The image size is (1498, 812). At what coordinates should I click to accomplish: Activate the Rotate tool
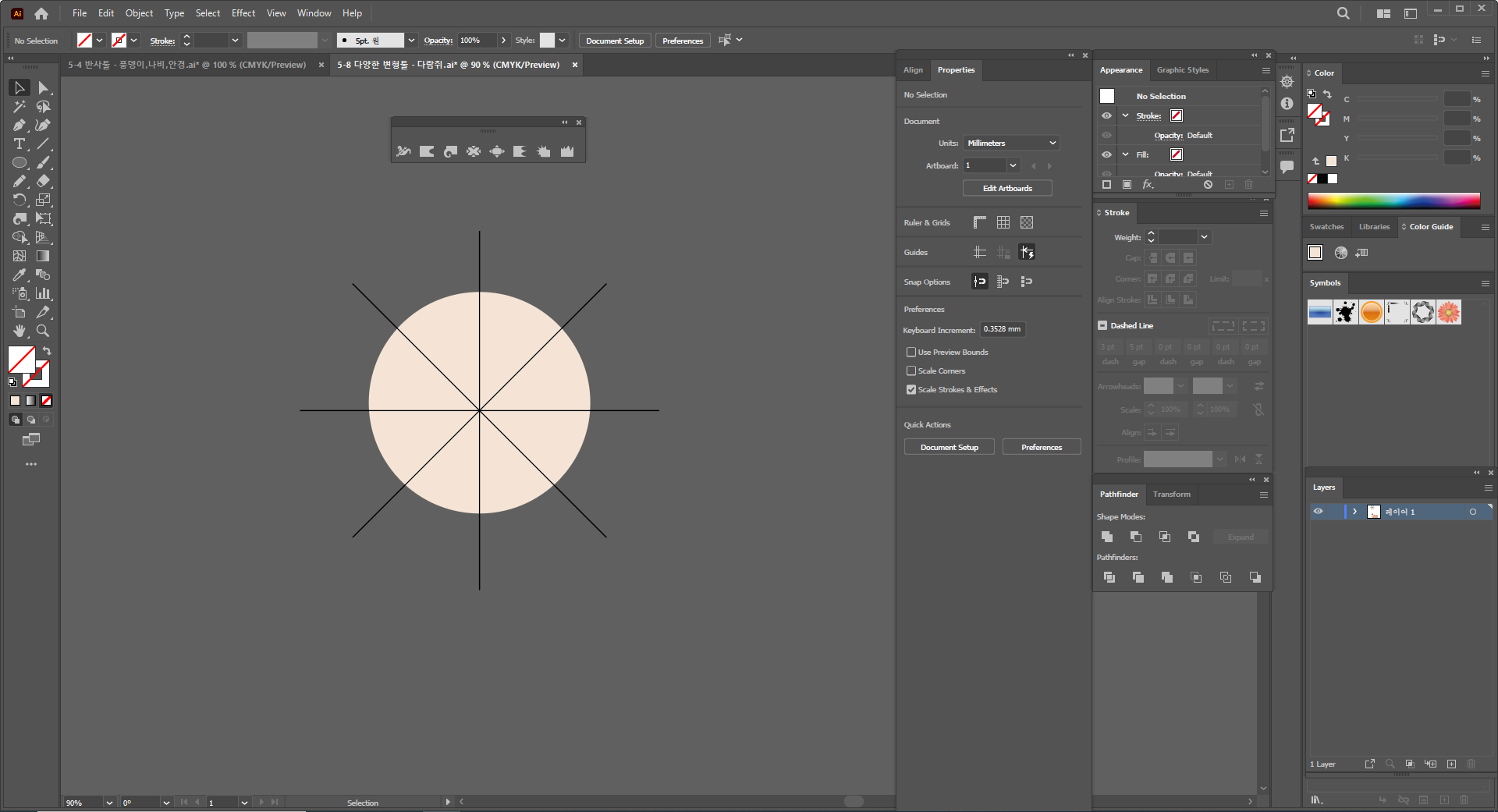click(20, 200)
